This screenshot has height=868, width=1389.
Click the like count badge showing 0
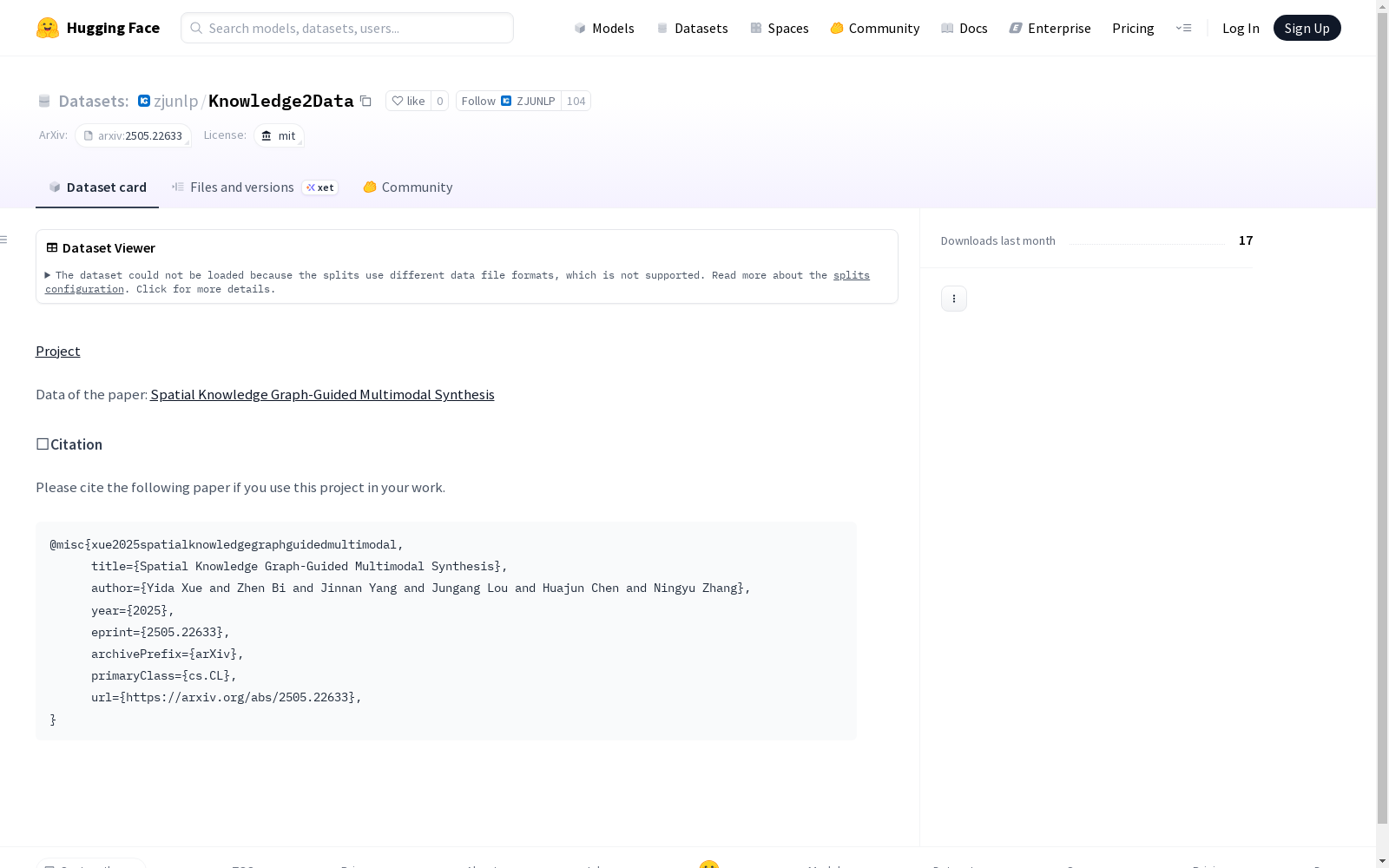[440, 101]
